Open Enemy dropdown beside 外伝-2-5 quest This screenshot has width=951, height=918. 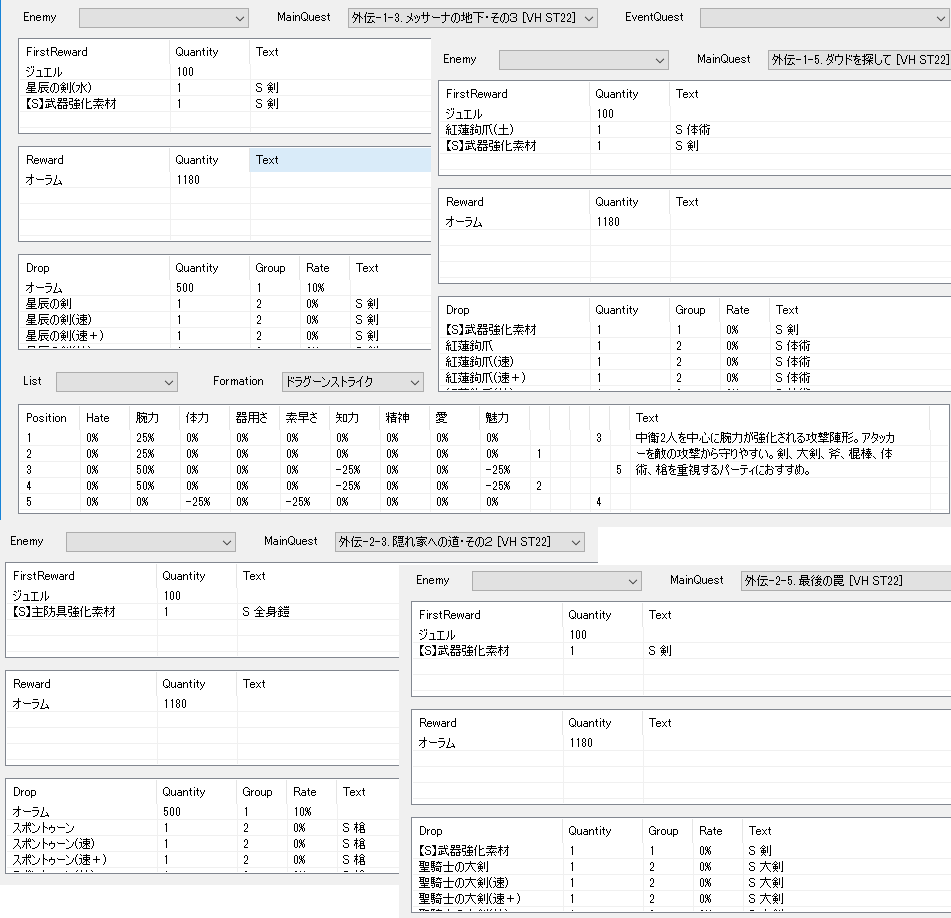click(556, 581)
